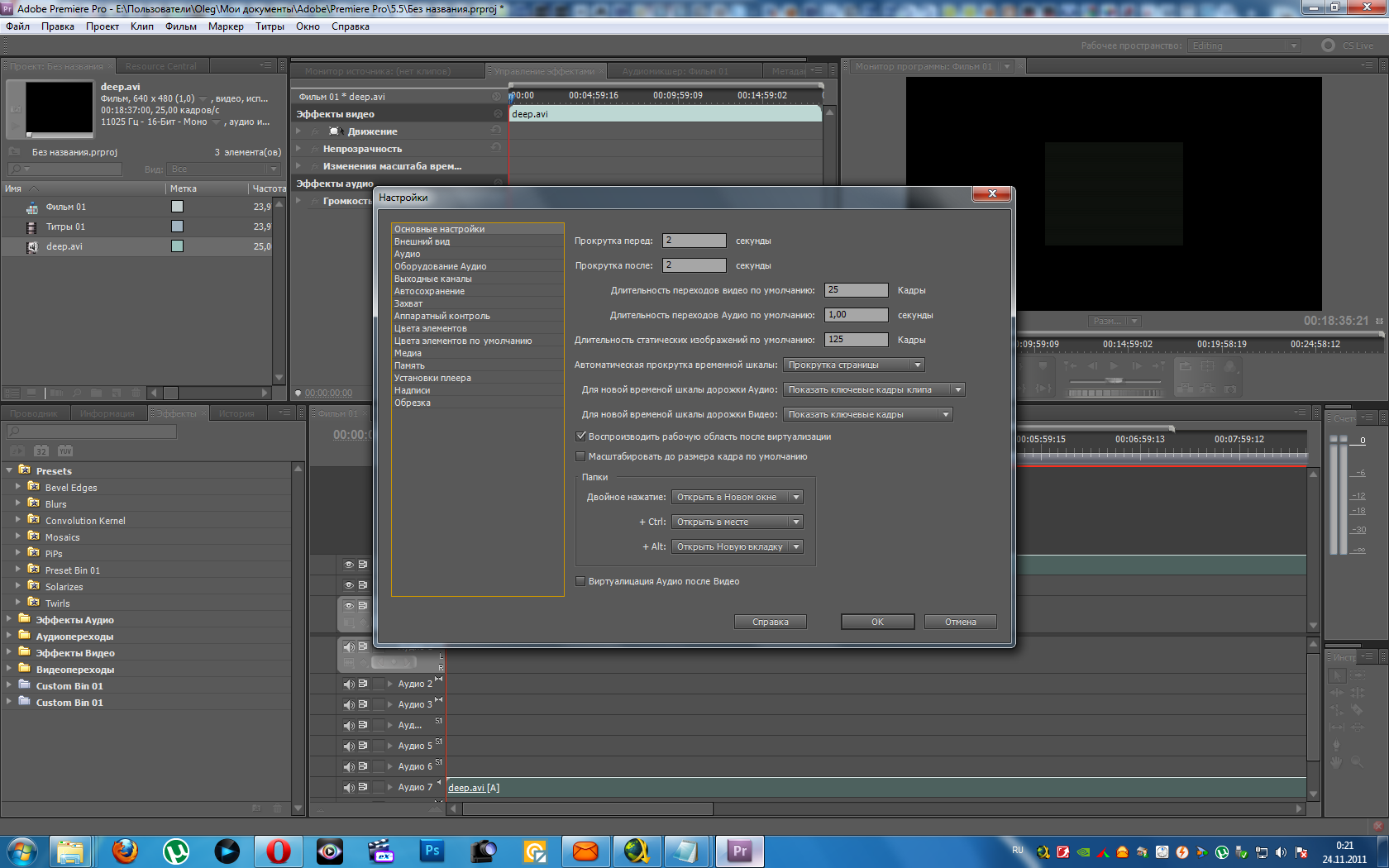Click the Premiere Pro taskbar icon
1389x868 pixels.
tap(739, 851)
